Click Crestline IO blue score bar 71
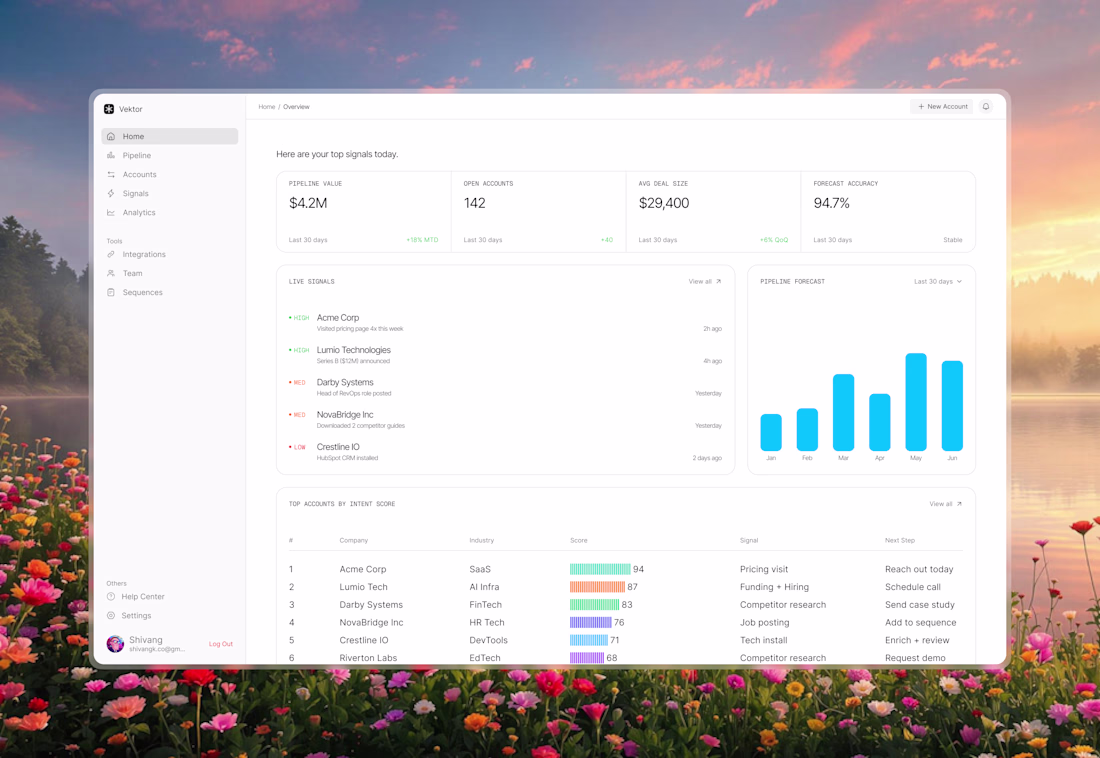The image size is (1100, 758). (x=589, y=640)
